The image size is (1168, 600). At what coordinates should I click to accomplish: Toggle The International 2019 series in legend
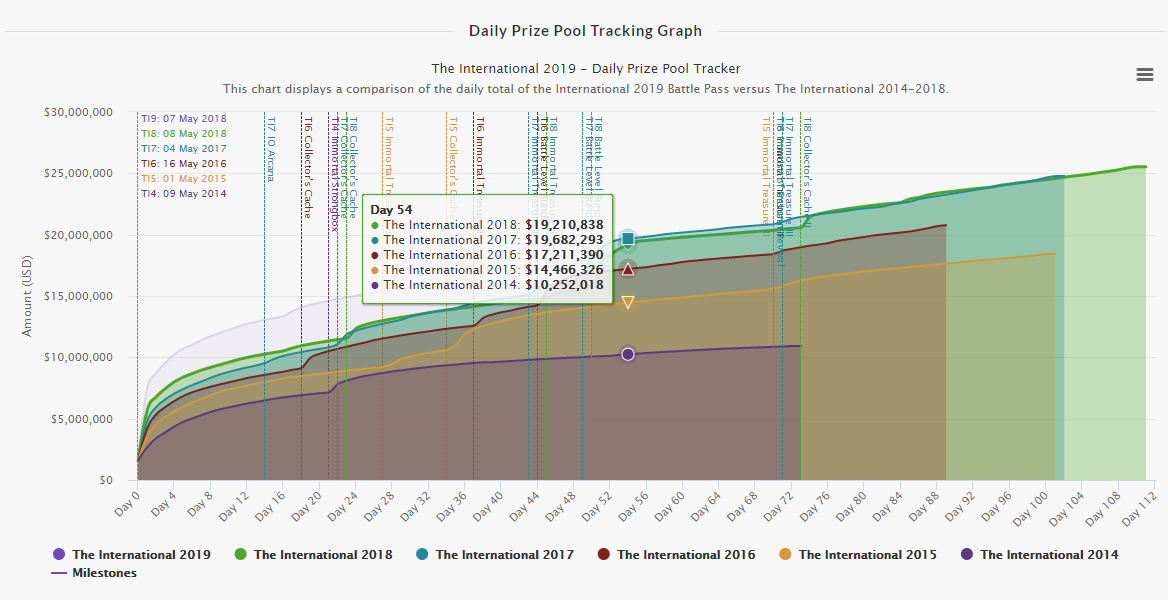(132, 555)
